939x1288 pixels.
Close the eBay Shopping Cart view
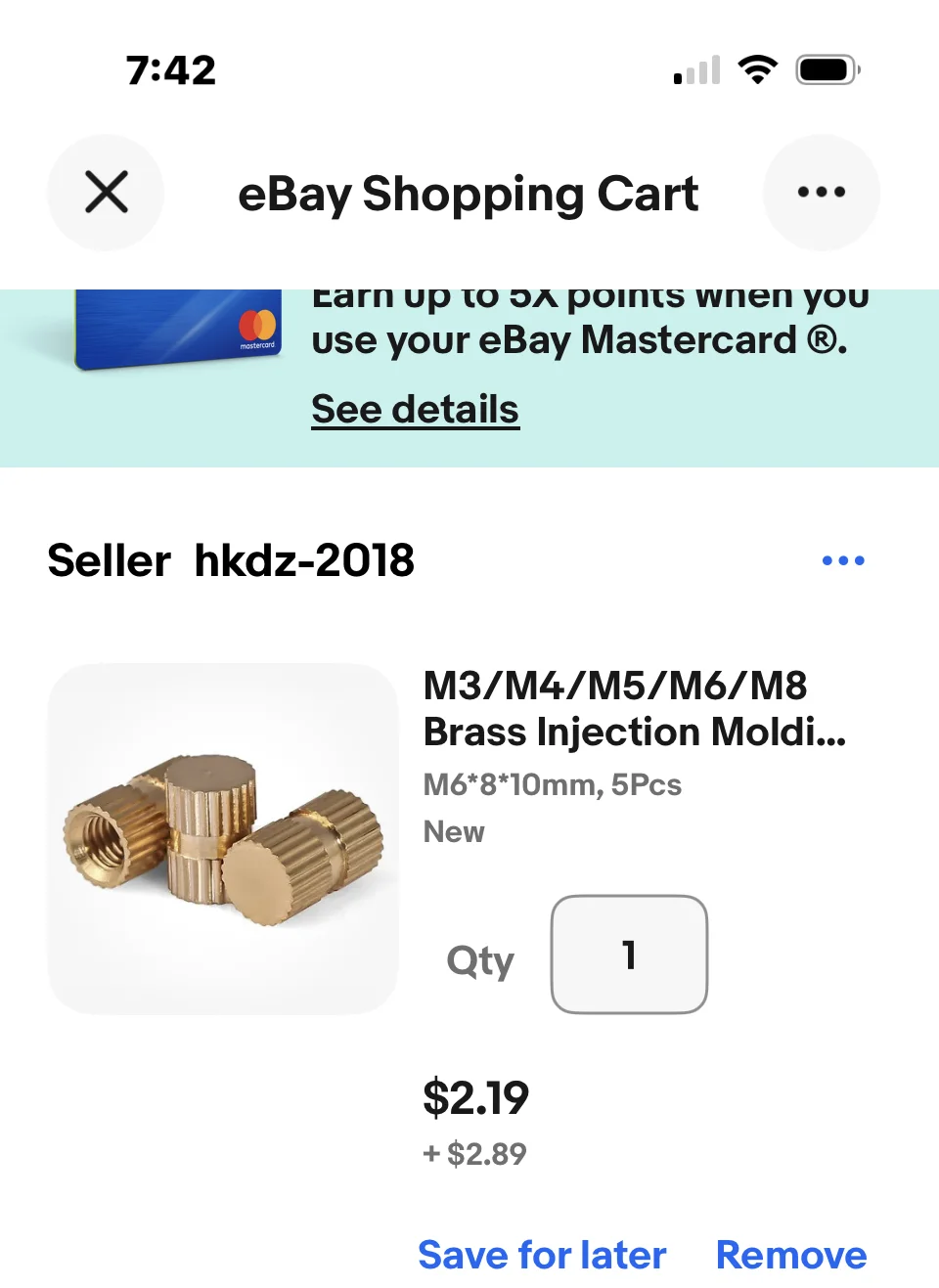(106, 192)
